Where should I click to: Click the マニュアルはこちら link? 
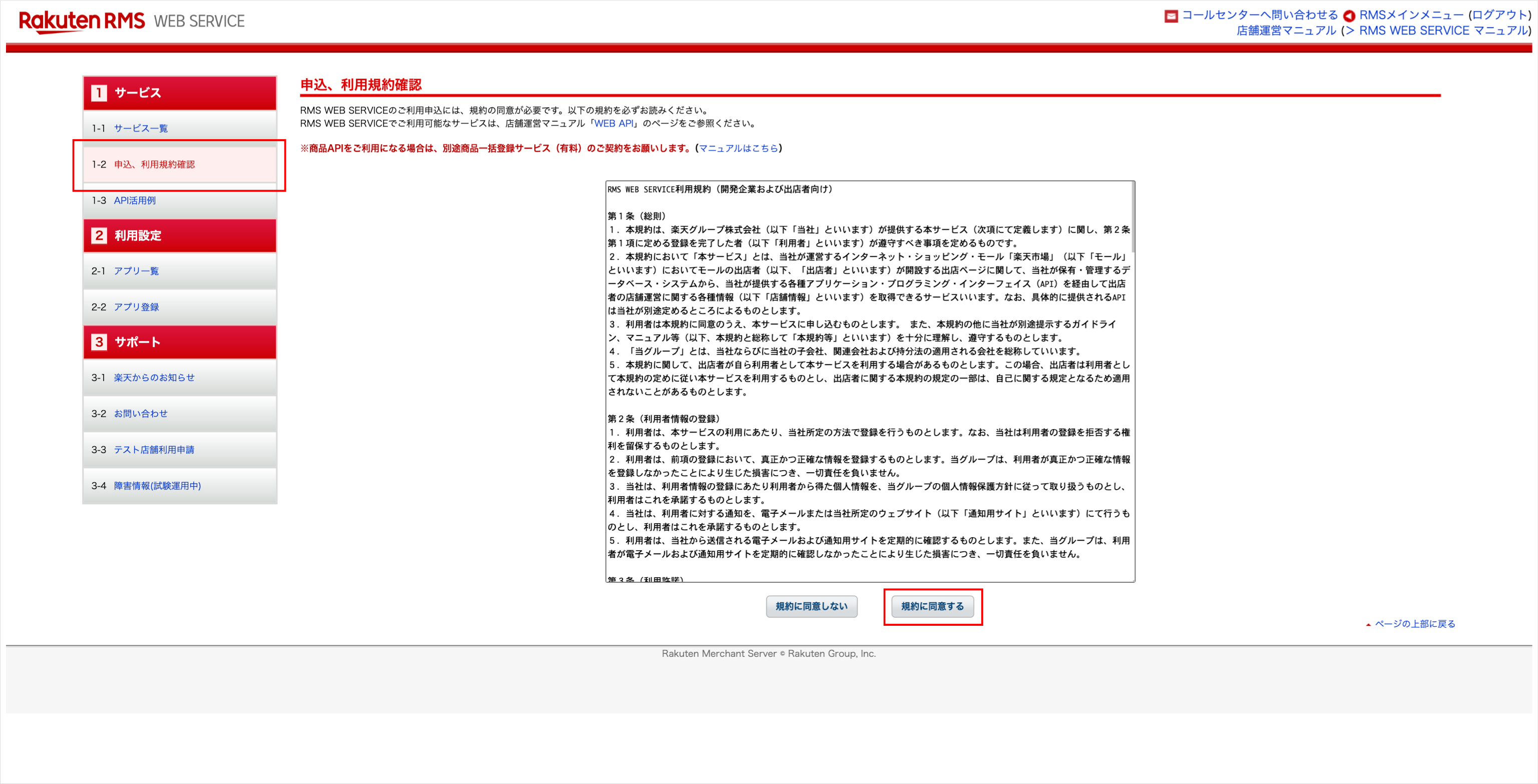[x=738, y=148]
